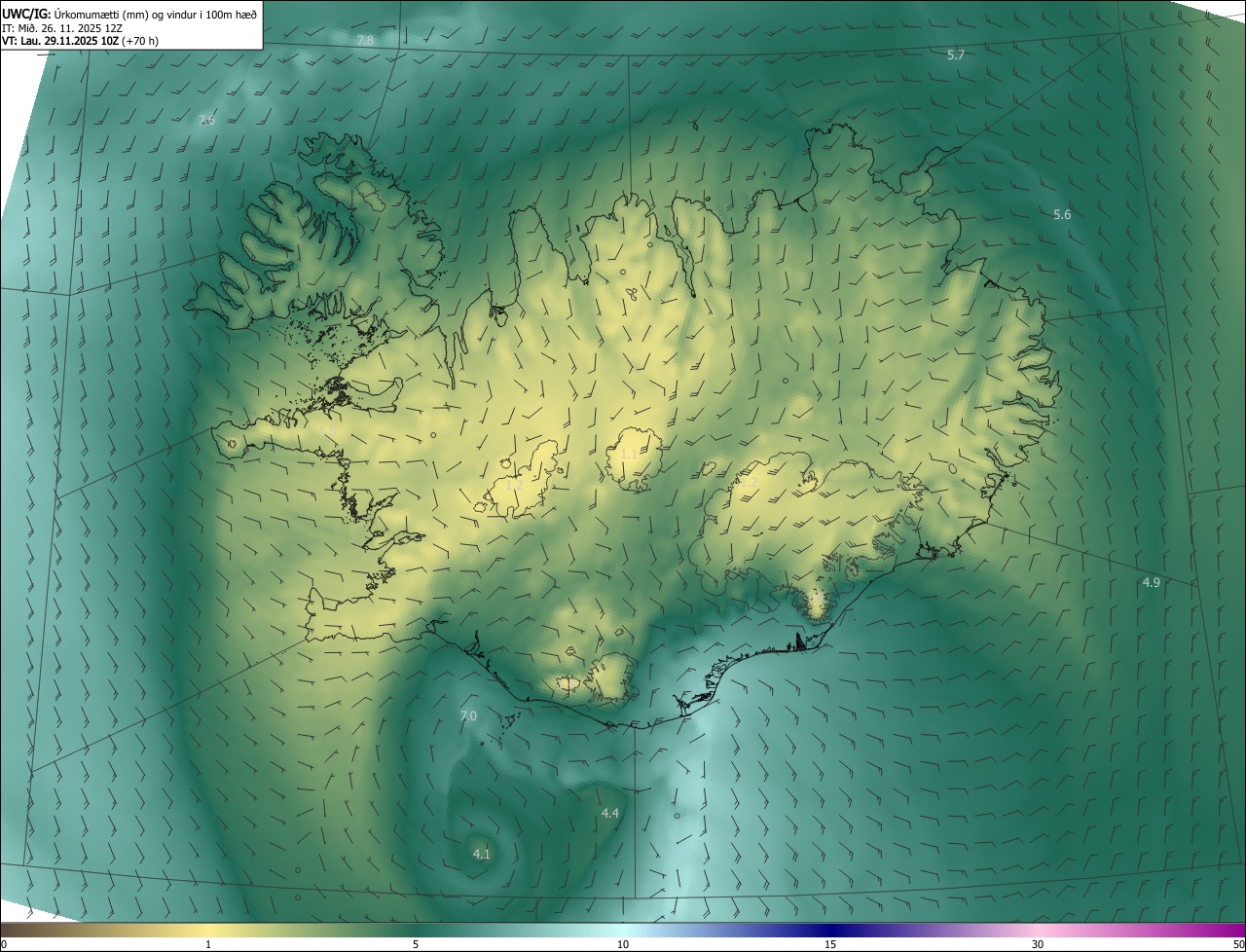Screen dimensions: 1246x952
Task: Click the dark navy color scale segment above 15
Action: [x=830, y=930]
